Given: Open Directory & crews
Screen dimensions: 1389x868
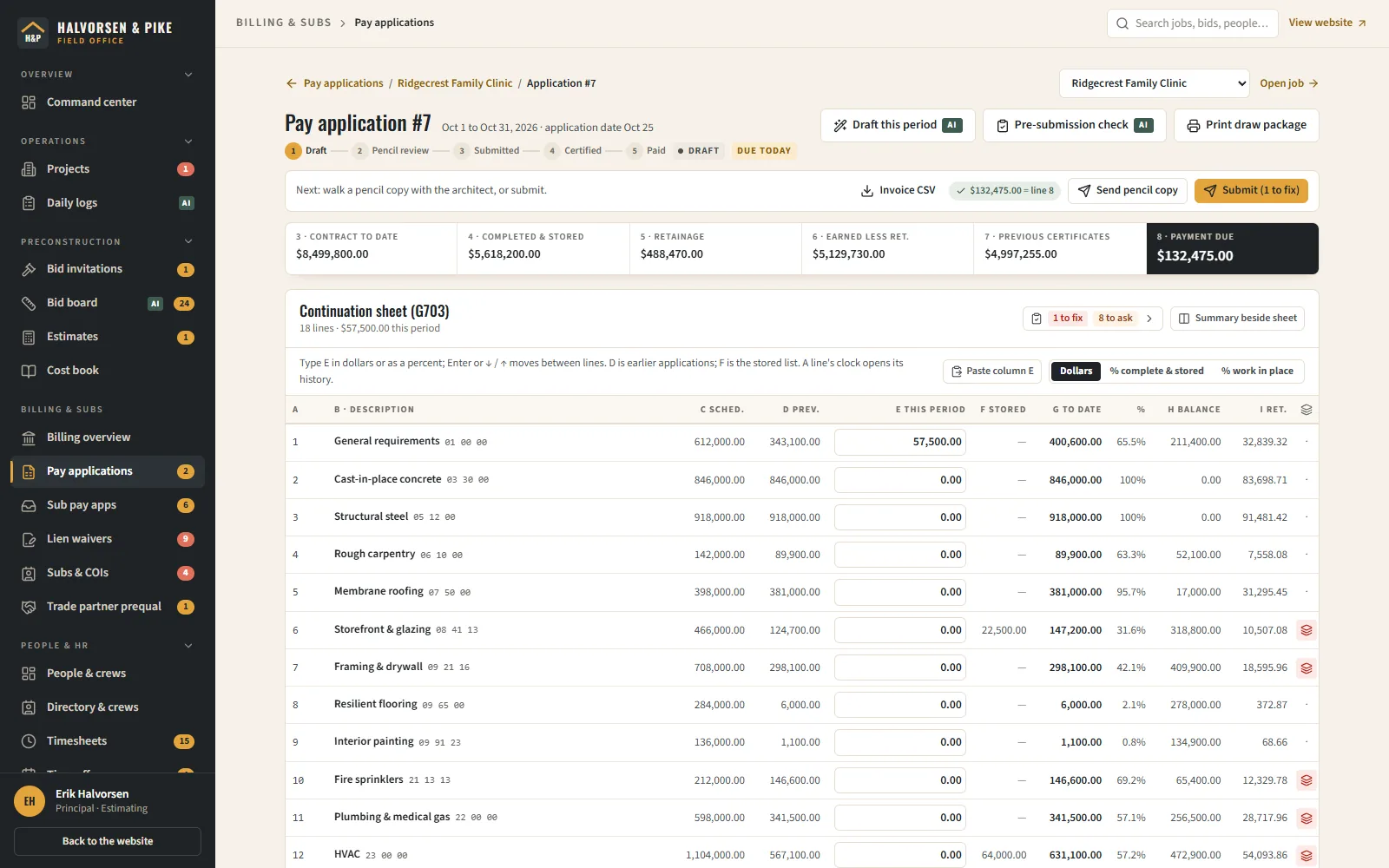Looking at the screenshot, I should [108, 707].
